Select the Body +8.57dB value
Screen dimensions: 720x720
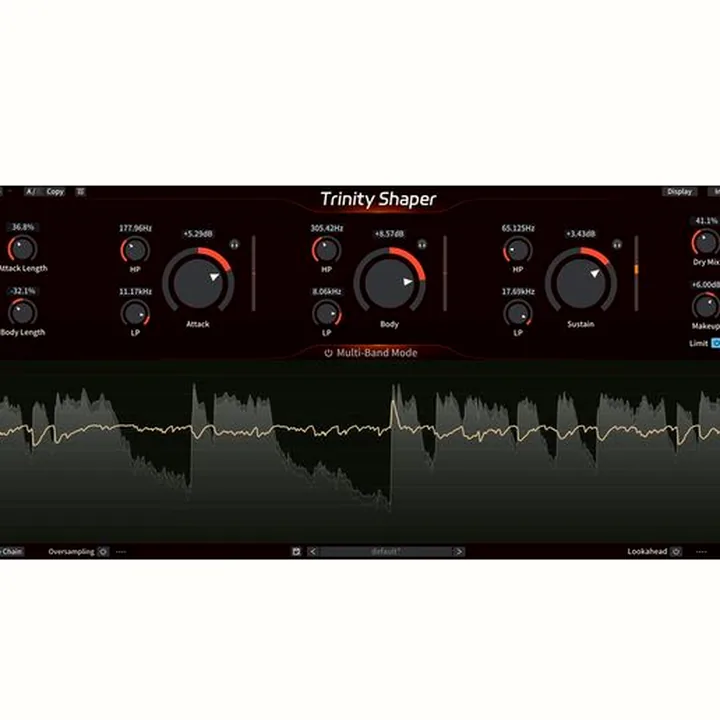coord(389,234)
